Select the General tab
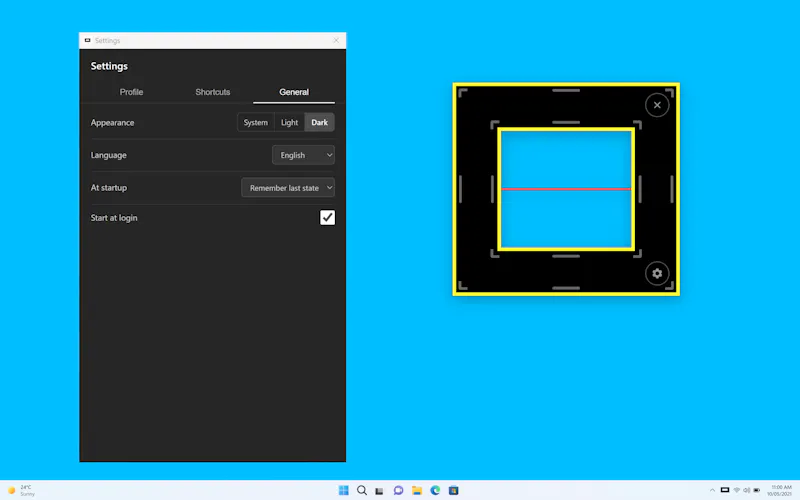The height and width of the screenshot is (500, 800). coord(294,92)
